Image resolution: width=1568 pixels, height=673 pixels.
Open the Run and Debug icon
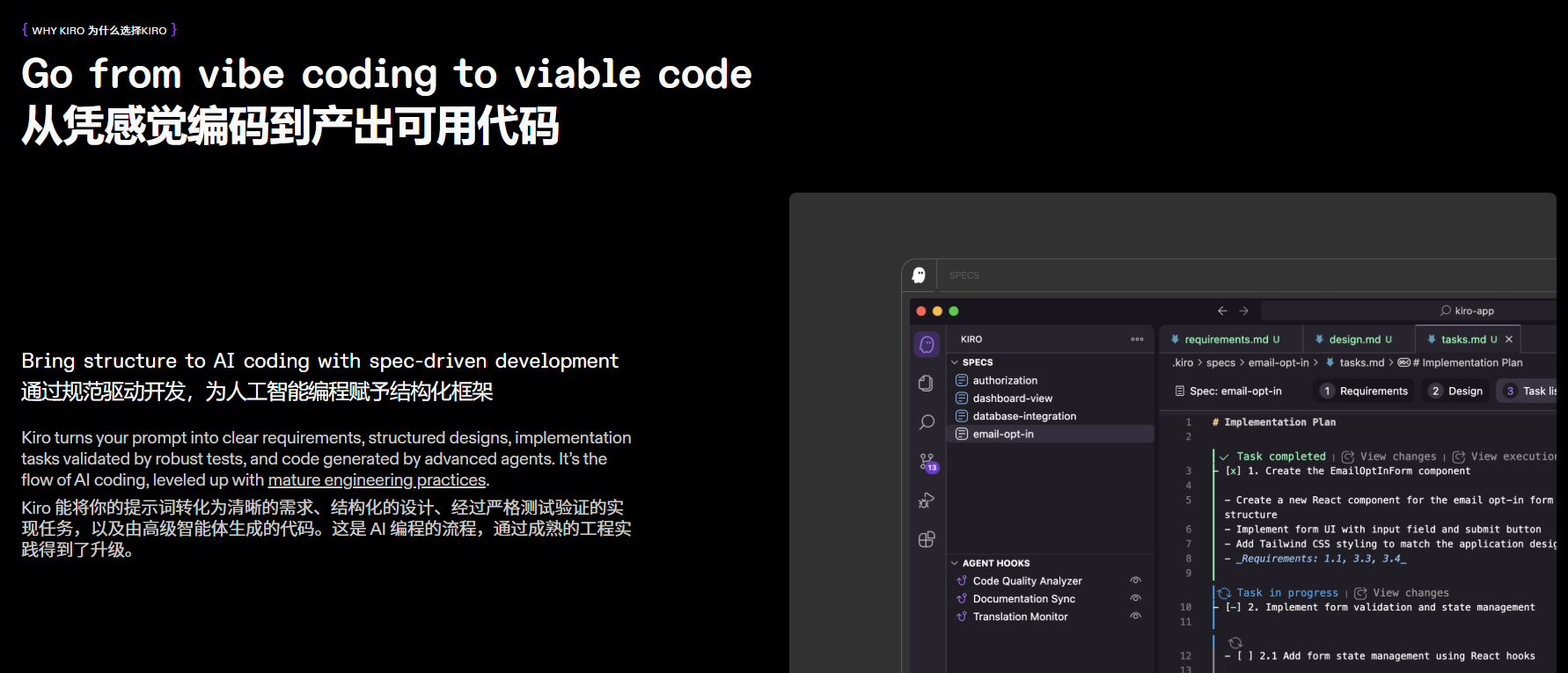927,501
